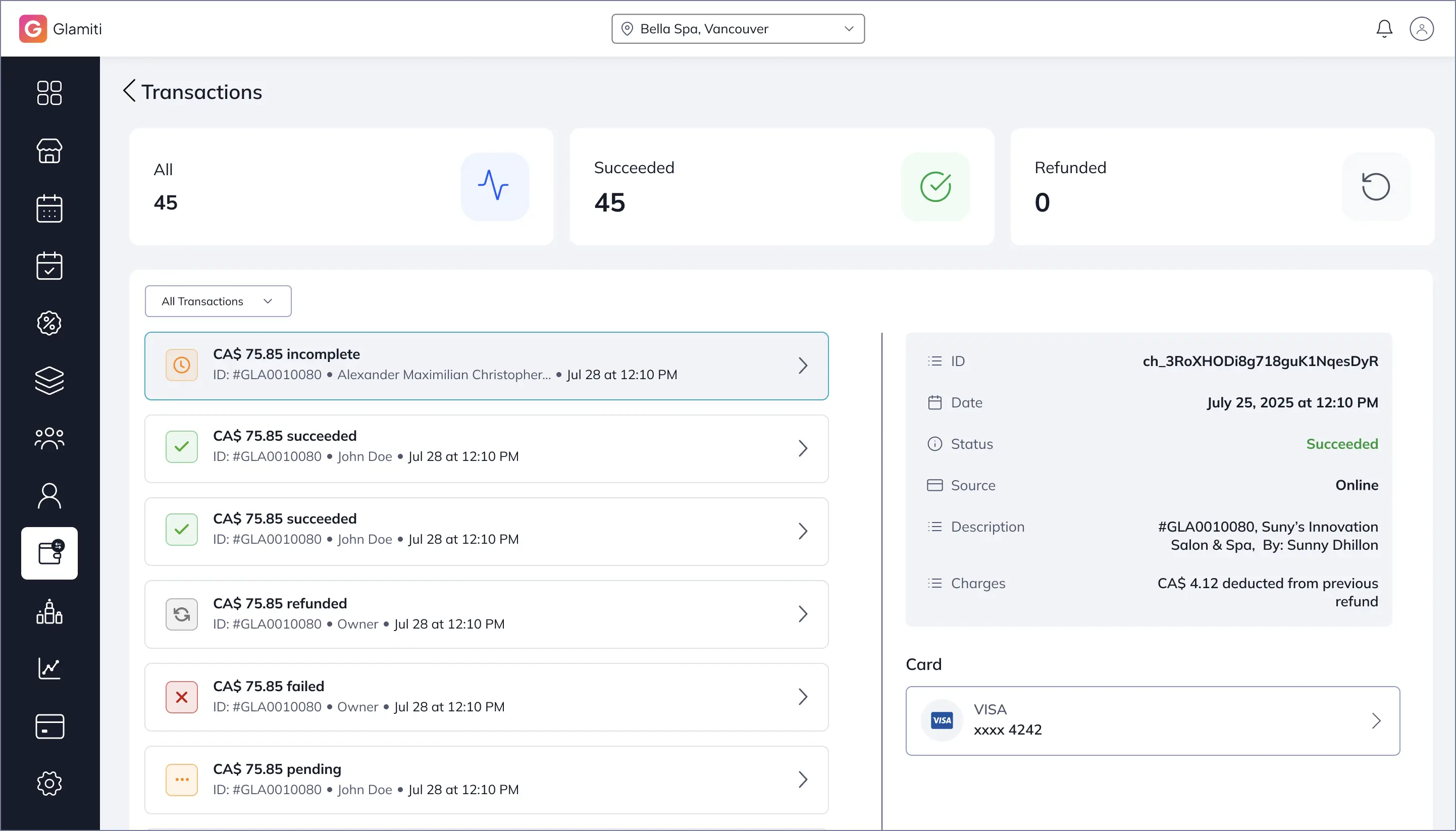Open the CA$ 75.85 pending transaction chevron
The width and height of the screenshot is (1456, 831).
click(802, 779)
